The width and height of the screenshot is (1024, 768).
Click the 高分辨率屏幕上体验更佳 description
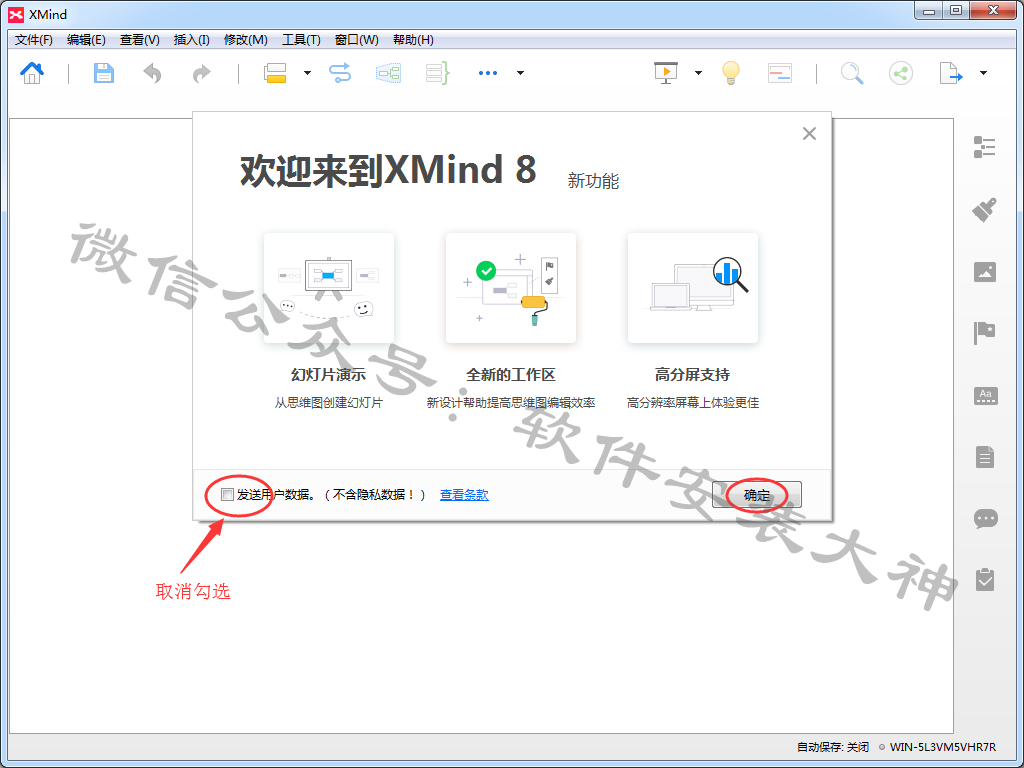click(x=693, y=403)
